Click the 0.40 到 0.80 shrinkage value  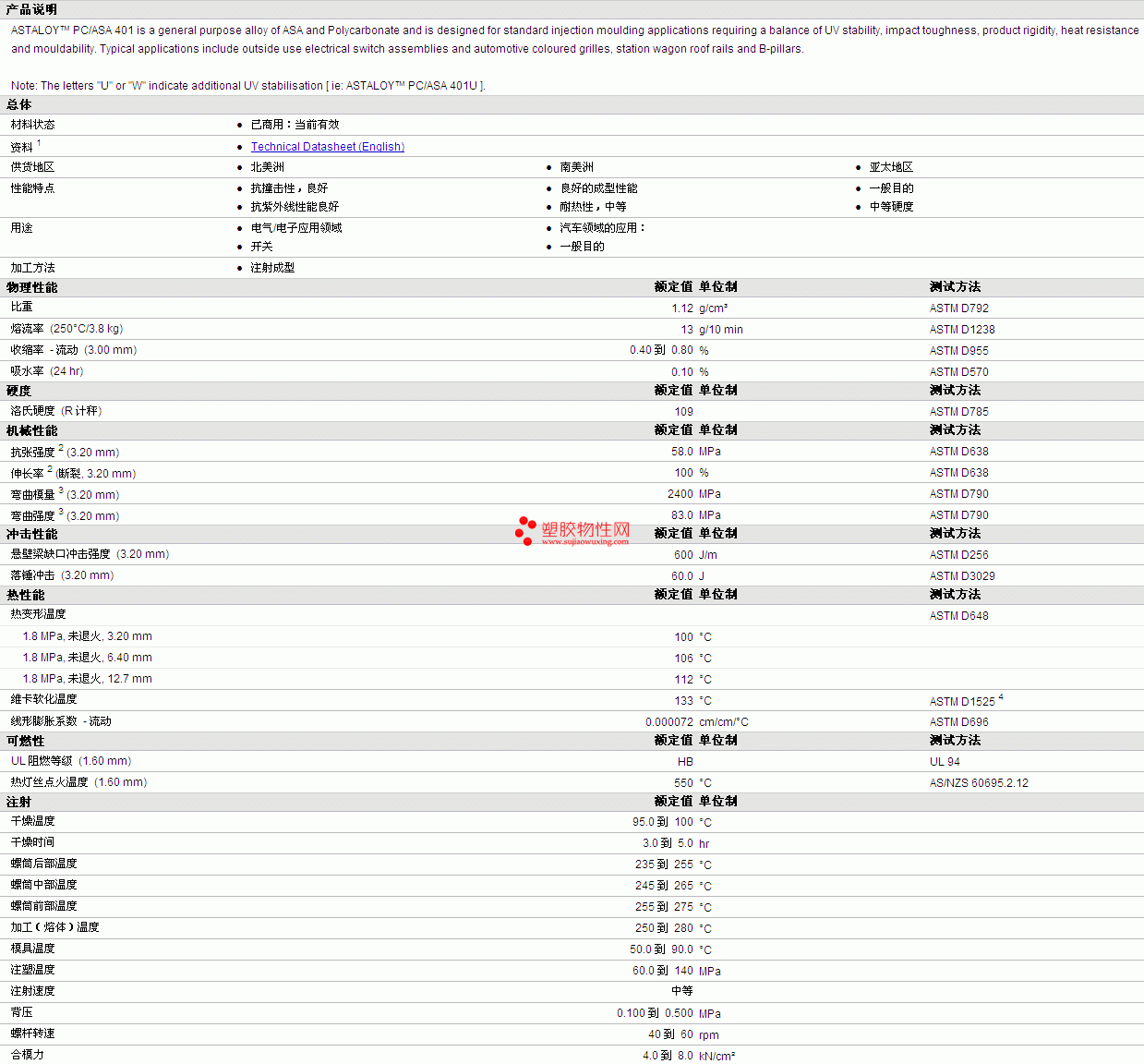coord(661,350)
